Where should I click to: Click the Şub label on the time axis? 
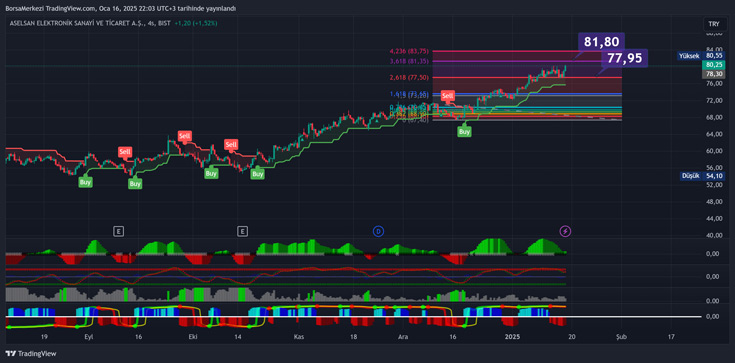point(622,337)
